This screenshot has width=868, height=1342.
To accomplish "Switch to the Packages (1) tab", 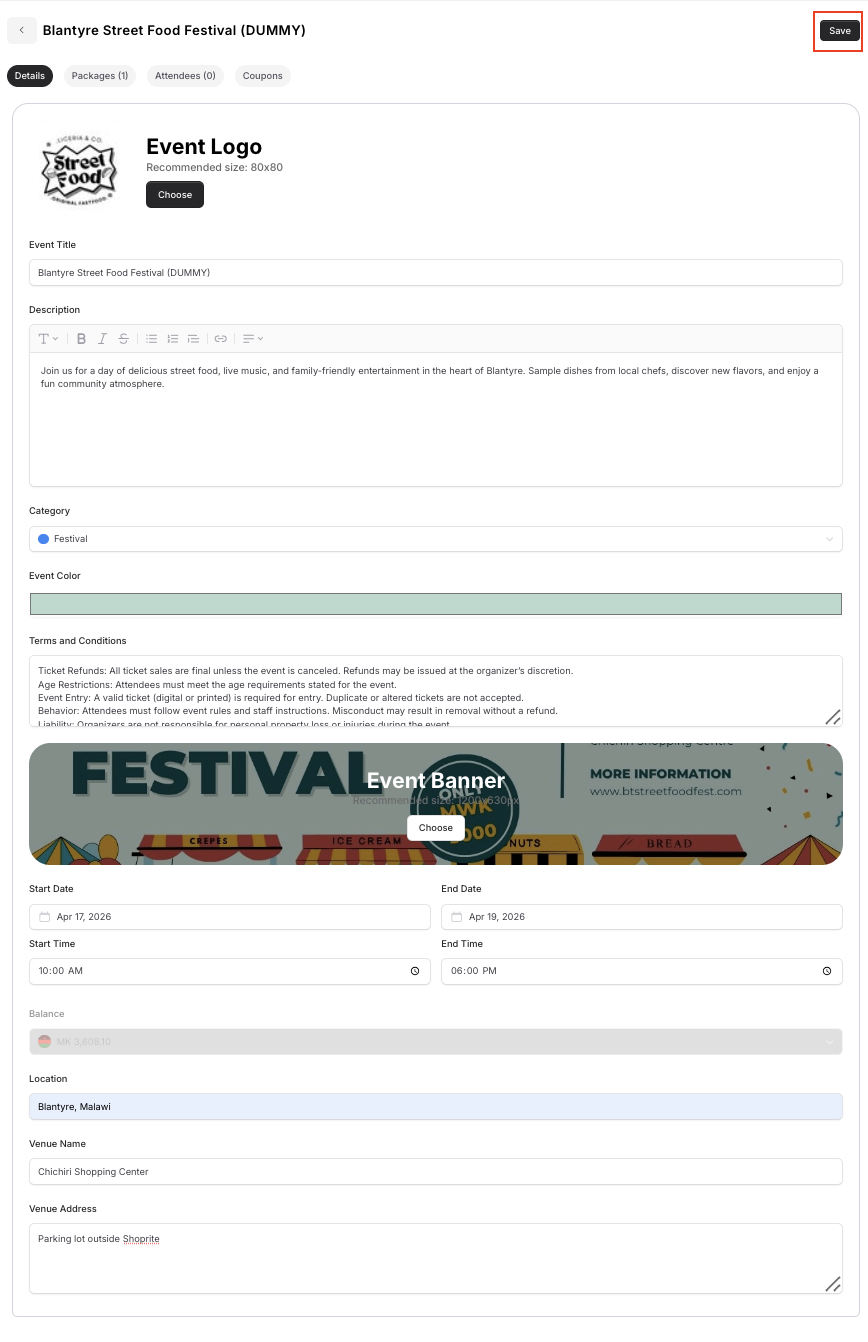I will click(100, 76).
